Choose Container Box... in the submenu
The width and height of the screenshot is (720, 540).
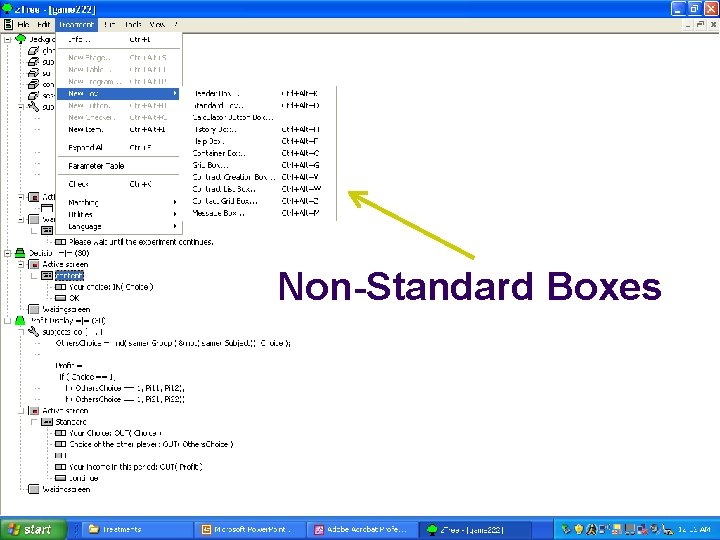click(259, 153)
